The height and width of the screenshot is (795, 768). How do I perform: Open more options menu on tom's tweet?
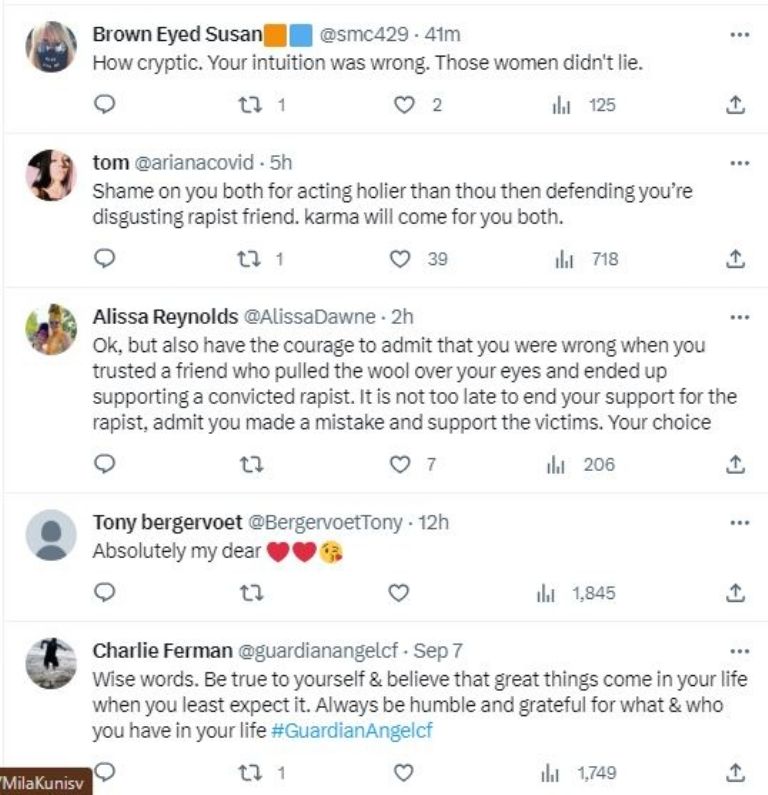pos(739,162)
